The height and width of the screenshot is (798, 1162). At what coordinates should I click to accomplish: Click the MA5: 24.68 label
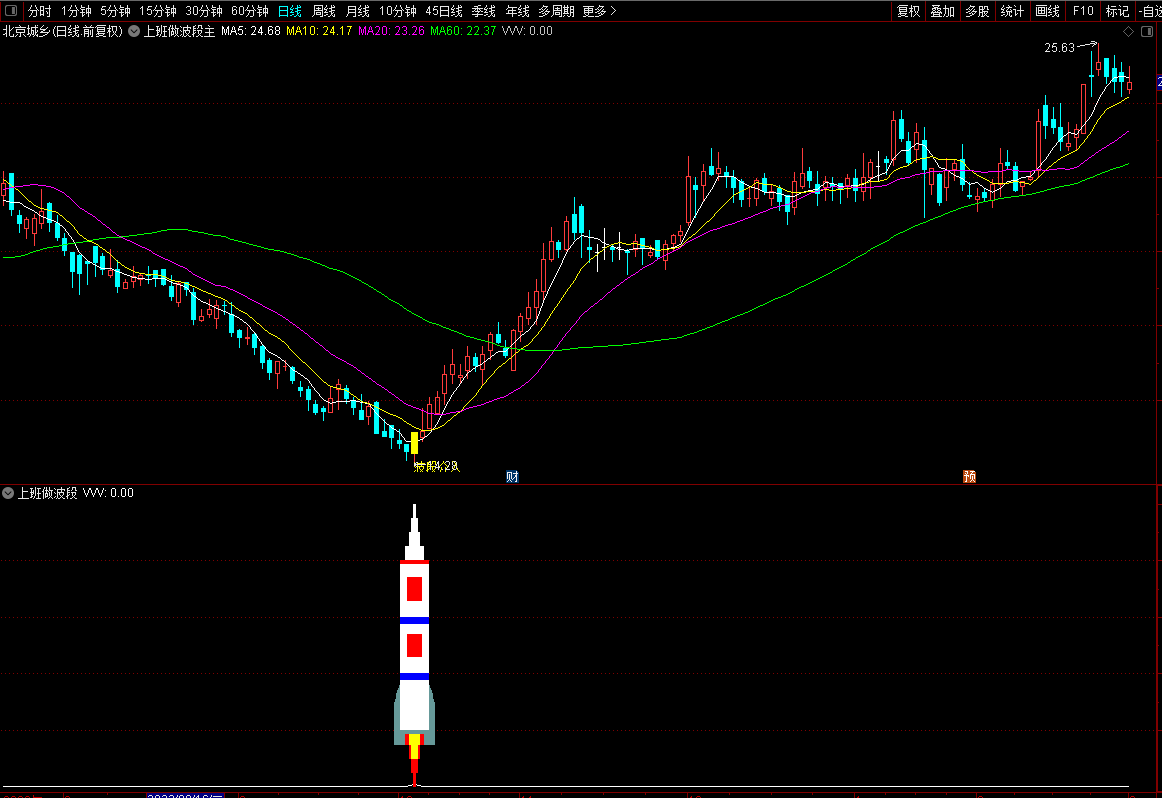(250, 31)
